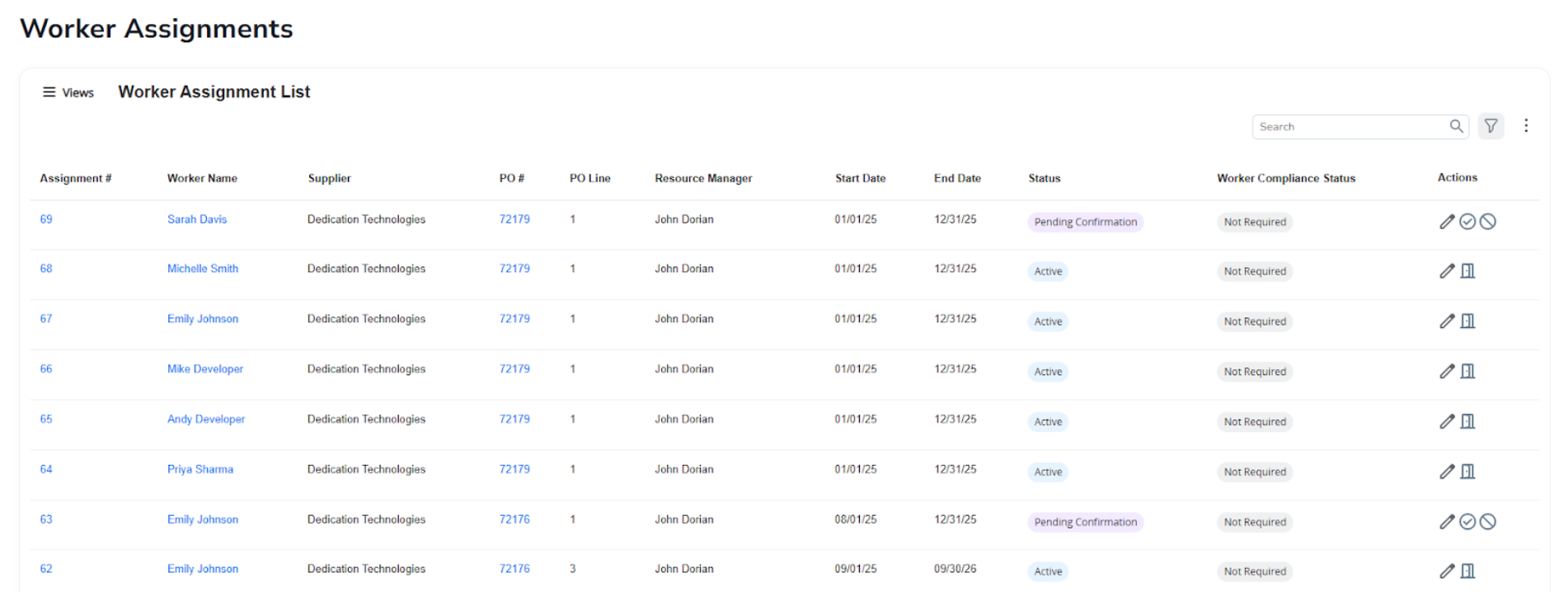Open PO 72176 in assignment 63 row

514,520
